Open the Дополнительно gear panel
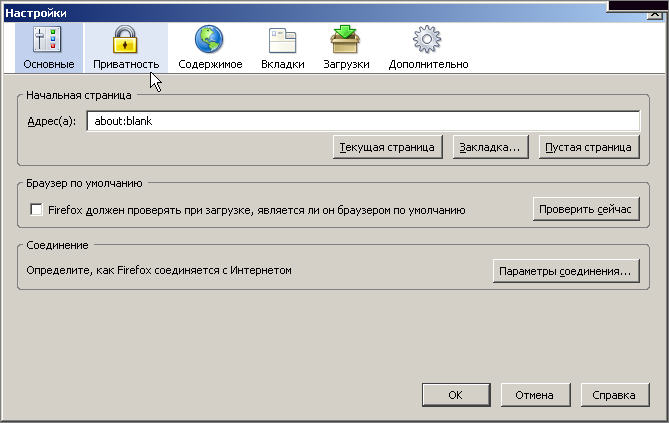This screenshot has height=423, width=669. tap(428, 48)
